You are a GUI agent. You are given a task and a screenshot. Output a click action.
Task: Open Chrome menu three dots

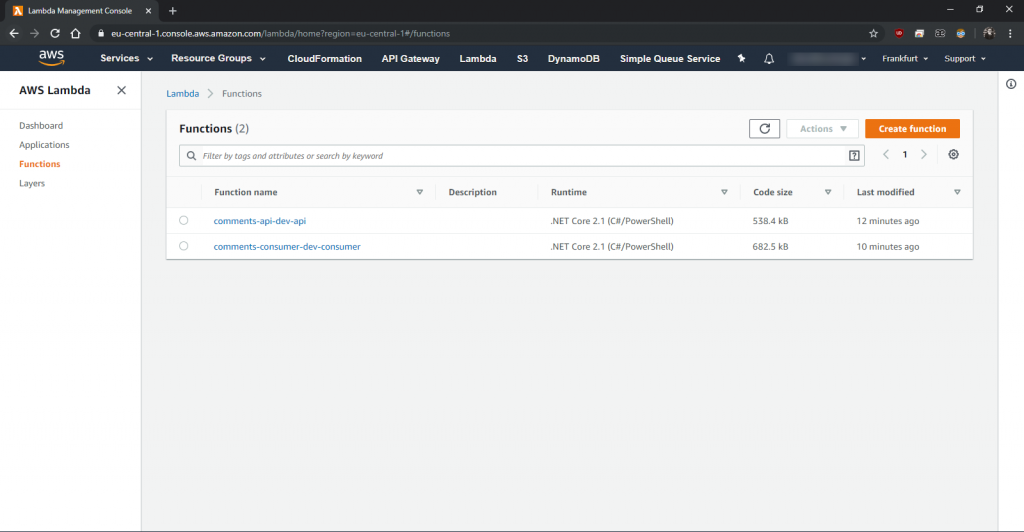[x=1010, y=33]
